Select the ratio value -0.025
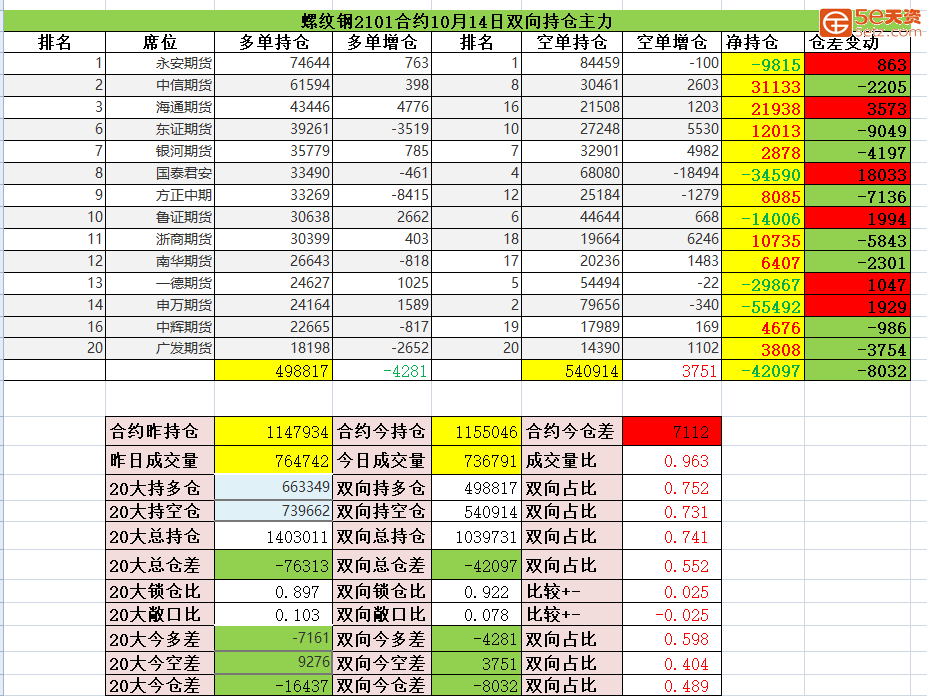 point(672,614)
